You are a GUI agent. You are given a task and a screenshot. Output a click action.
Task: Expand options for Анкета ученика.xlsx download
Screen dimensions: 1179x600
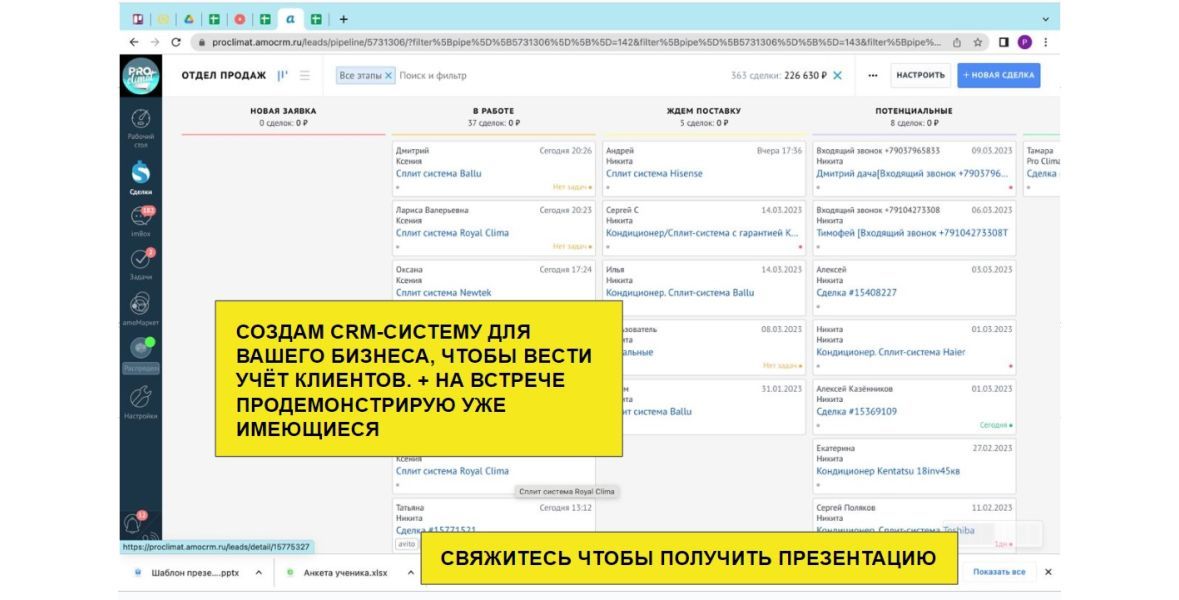coord(411,572)
